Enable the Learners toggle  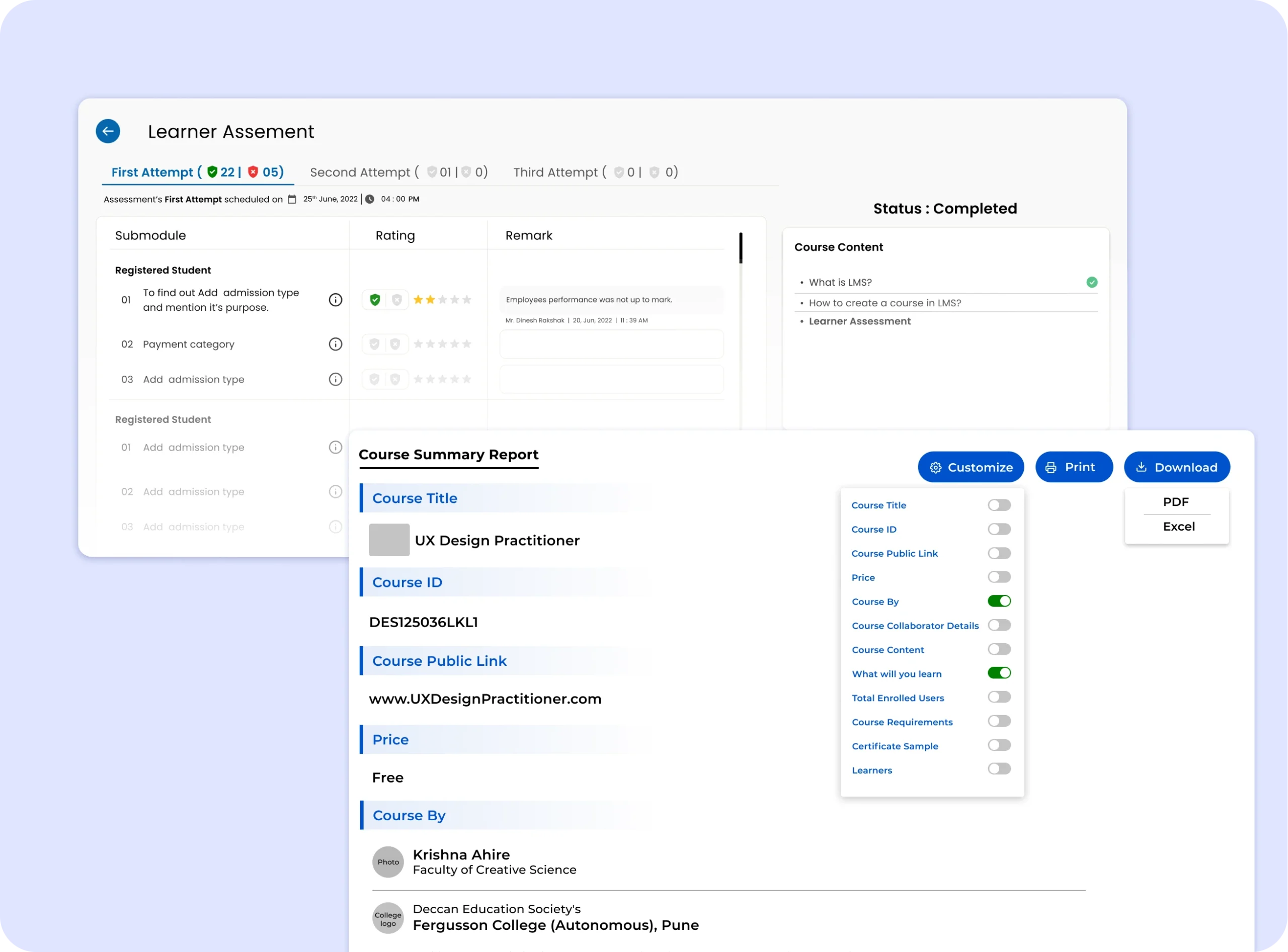pos(999,769)
